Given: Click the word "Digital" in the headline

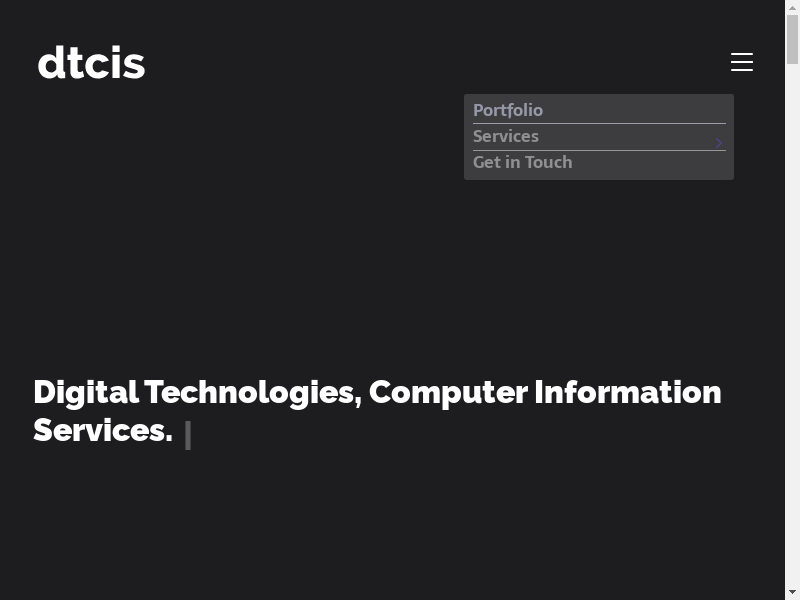Looking at the screenshot, I should 85,392.
